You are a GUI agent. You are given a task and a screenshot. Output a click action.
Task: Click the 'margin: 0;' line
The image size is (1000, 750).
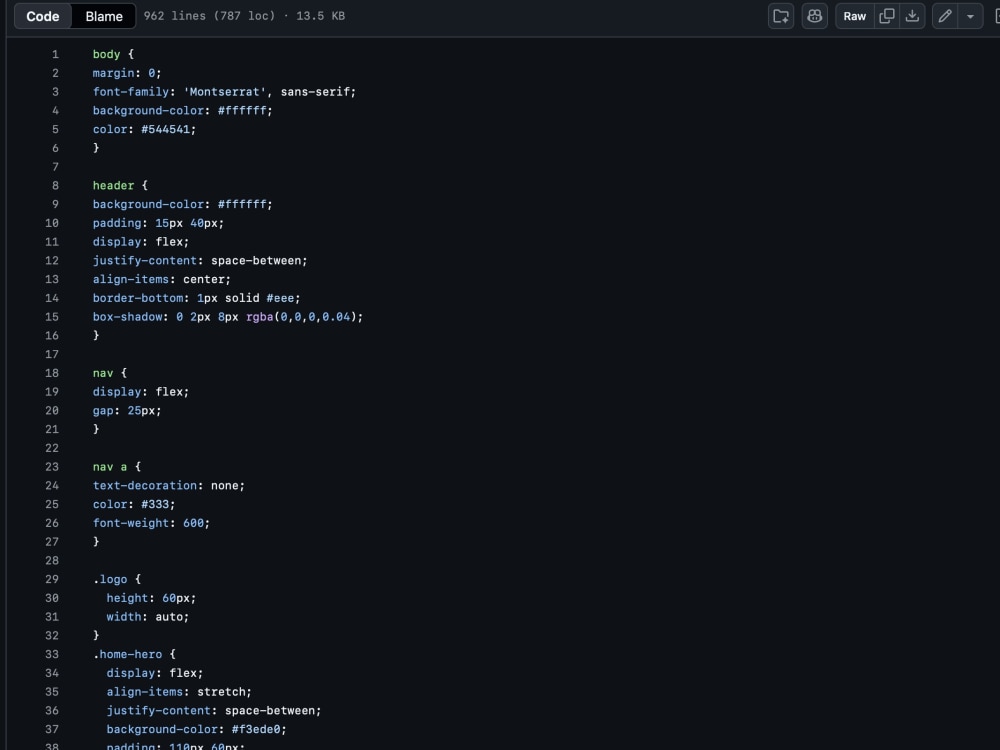point(127,73)
